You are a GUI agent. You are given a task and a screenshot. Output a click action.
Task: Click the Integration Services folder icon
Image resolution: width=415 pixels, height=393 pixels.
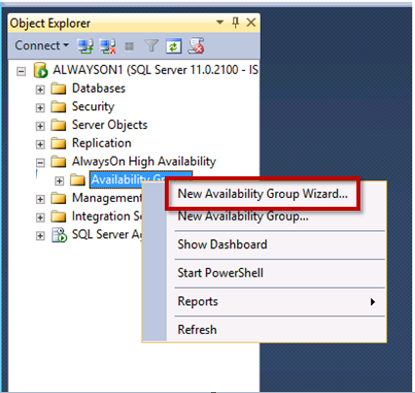[59, 217]
